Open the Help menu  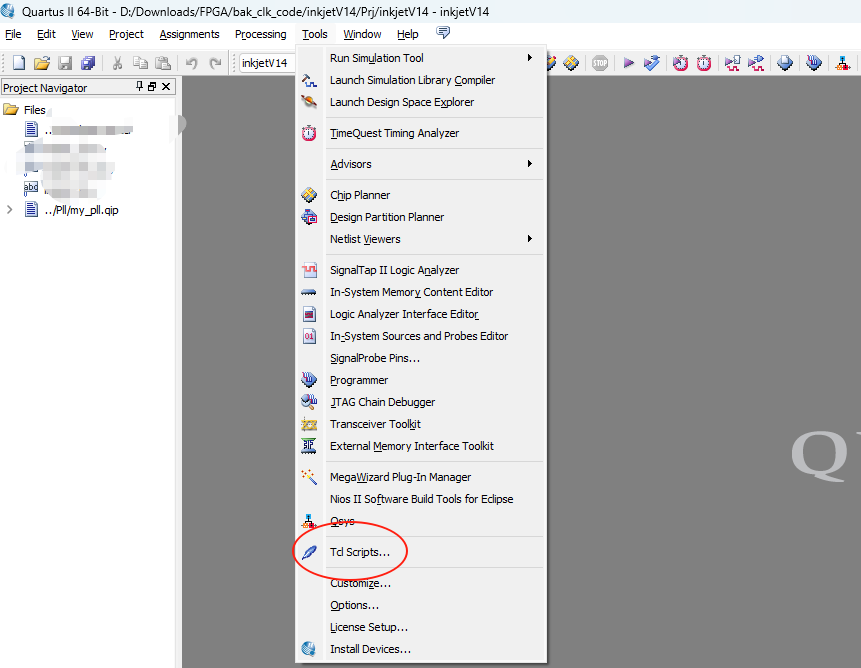[407, 34]
